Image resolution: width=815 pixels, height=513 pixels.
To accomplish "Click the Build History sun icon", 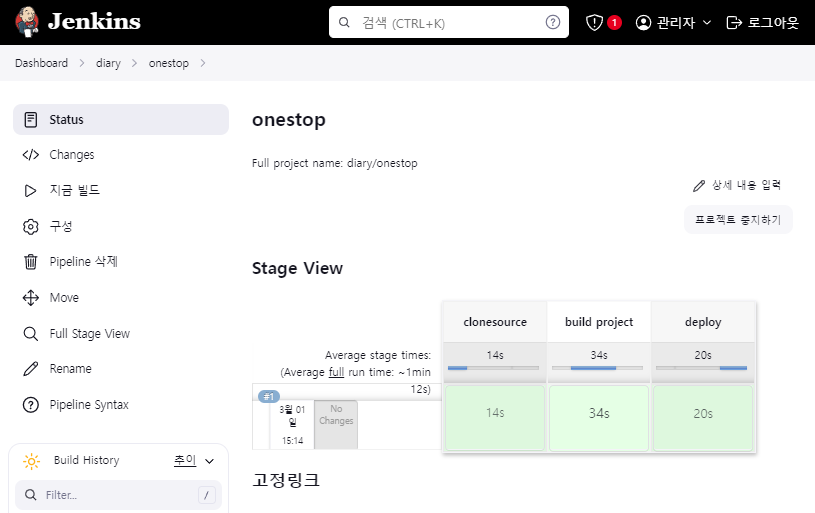I will [31, 461].
